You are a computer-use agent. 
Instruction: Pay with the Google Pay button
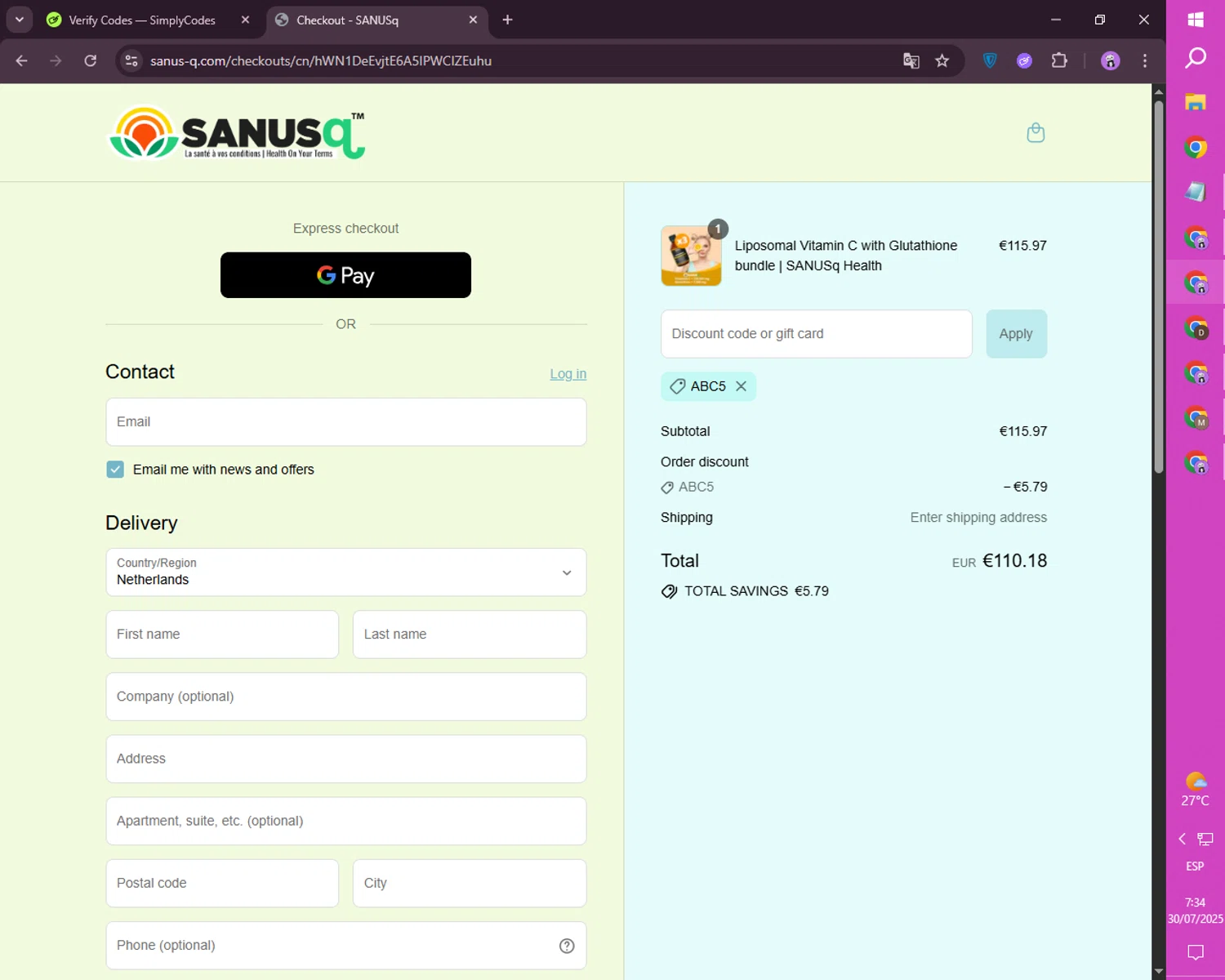(345, 275)
